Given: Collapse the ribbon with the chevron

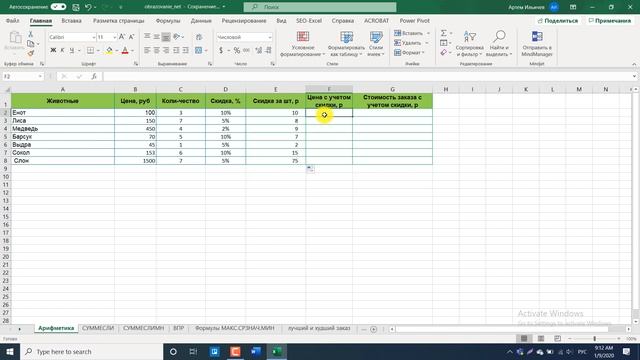Looking at the screenshot, I should (634, 64).
